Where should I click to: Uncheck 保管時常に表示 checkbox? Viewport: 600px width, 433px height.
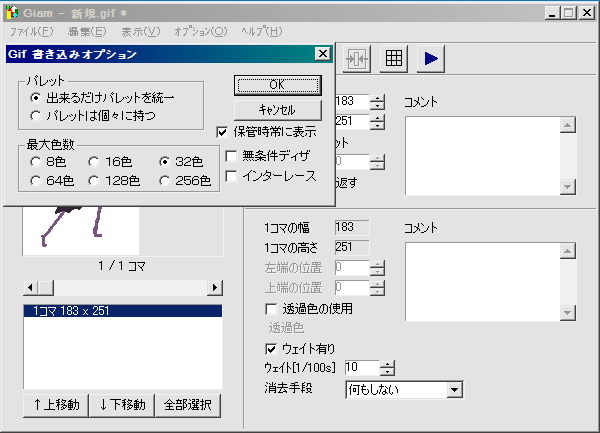[x=224, y=130]
